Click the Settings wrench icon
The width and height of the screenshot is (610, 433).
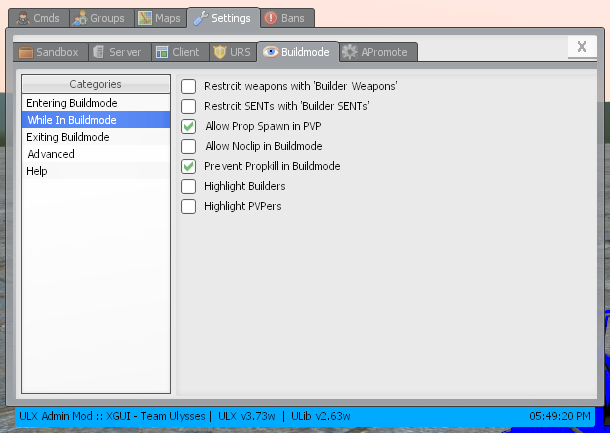pyautogui.click(x=201, y=18)
